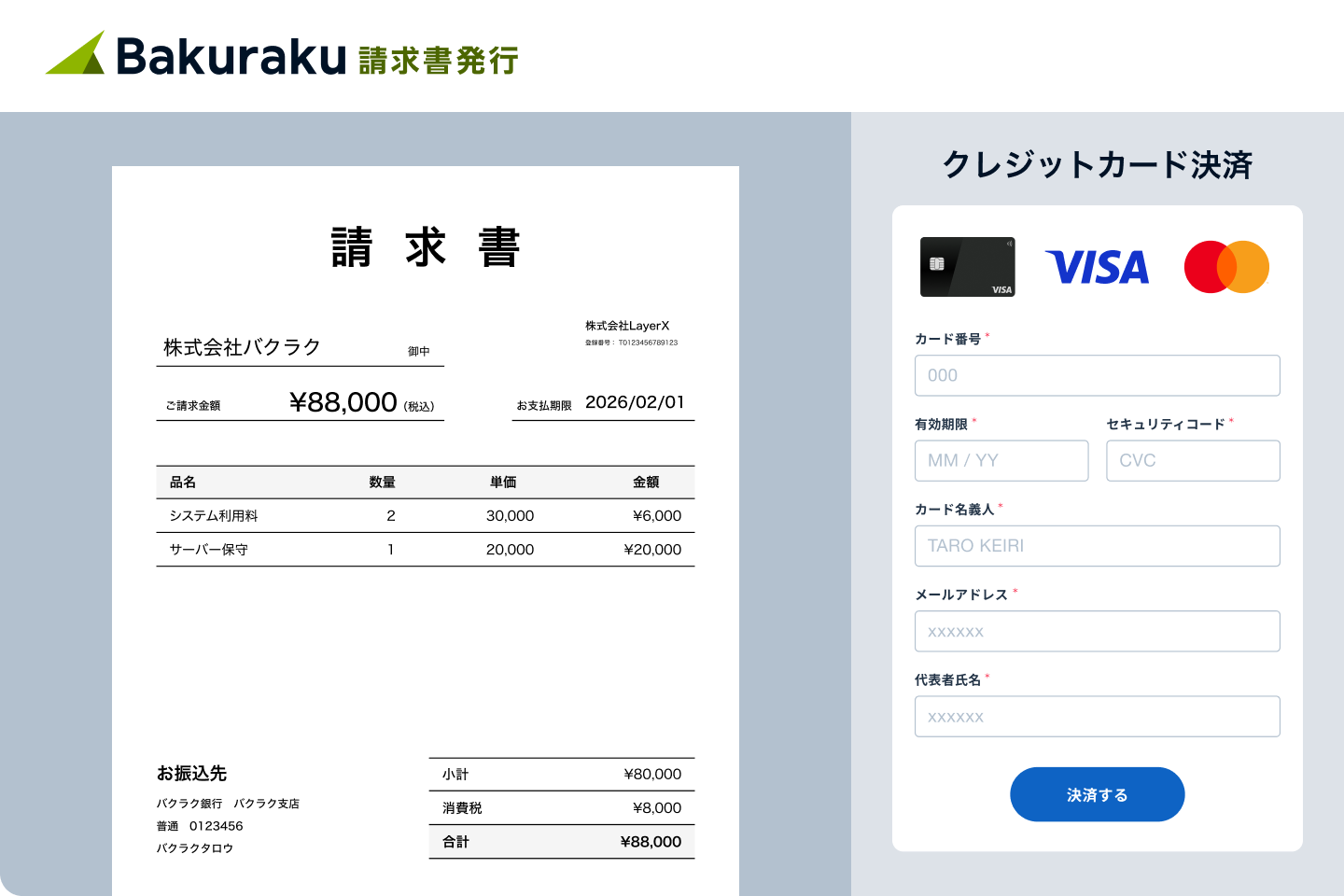Focus the MM / YY expiry field

[1001, 460]
